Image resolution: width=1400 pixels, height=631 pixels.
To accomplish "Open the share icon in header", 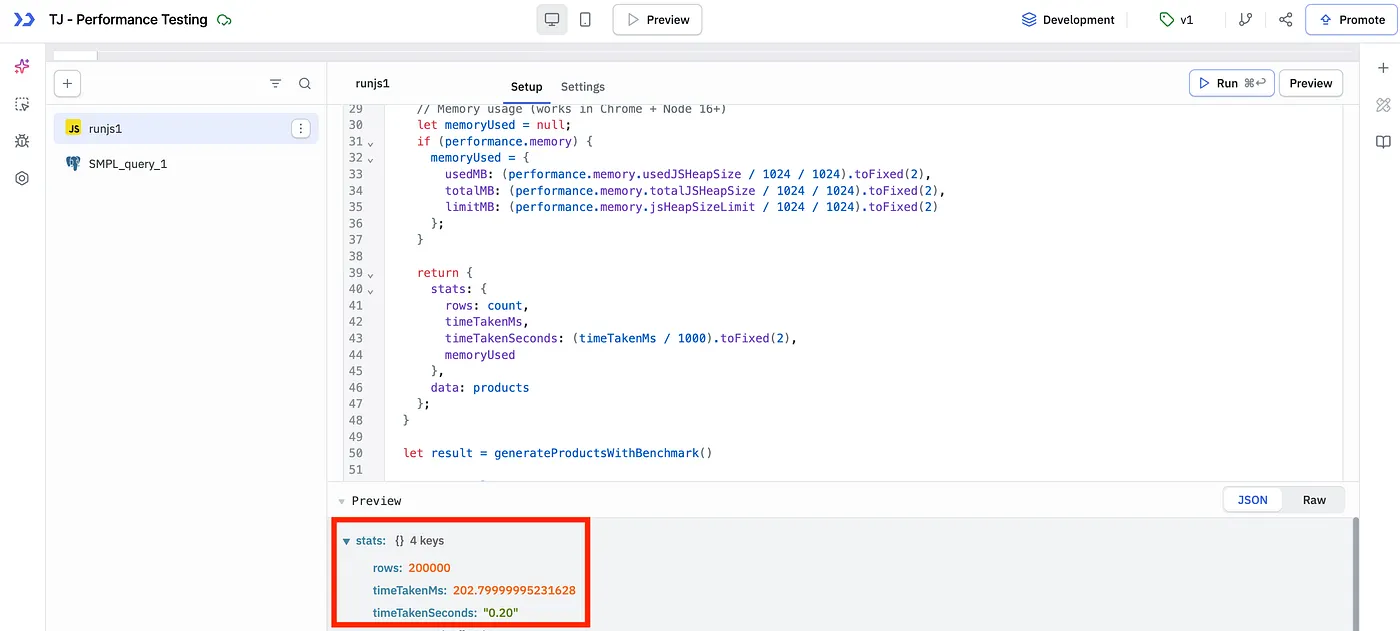I will coord(1286,20).
